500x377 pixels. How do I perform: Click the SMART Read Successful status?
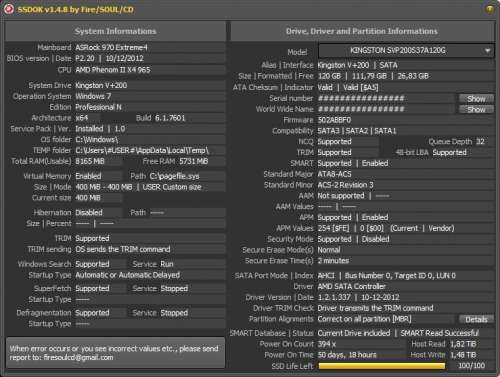point(439,333)
